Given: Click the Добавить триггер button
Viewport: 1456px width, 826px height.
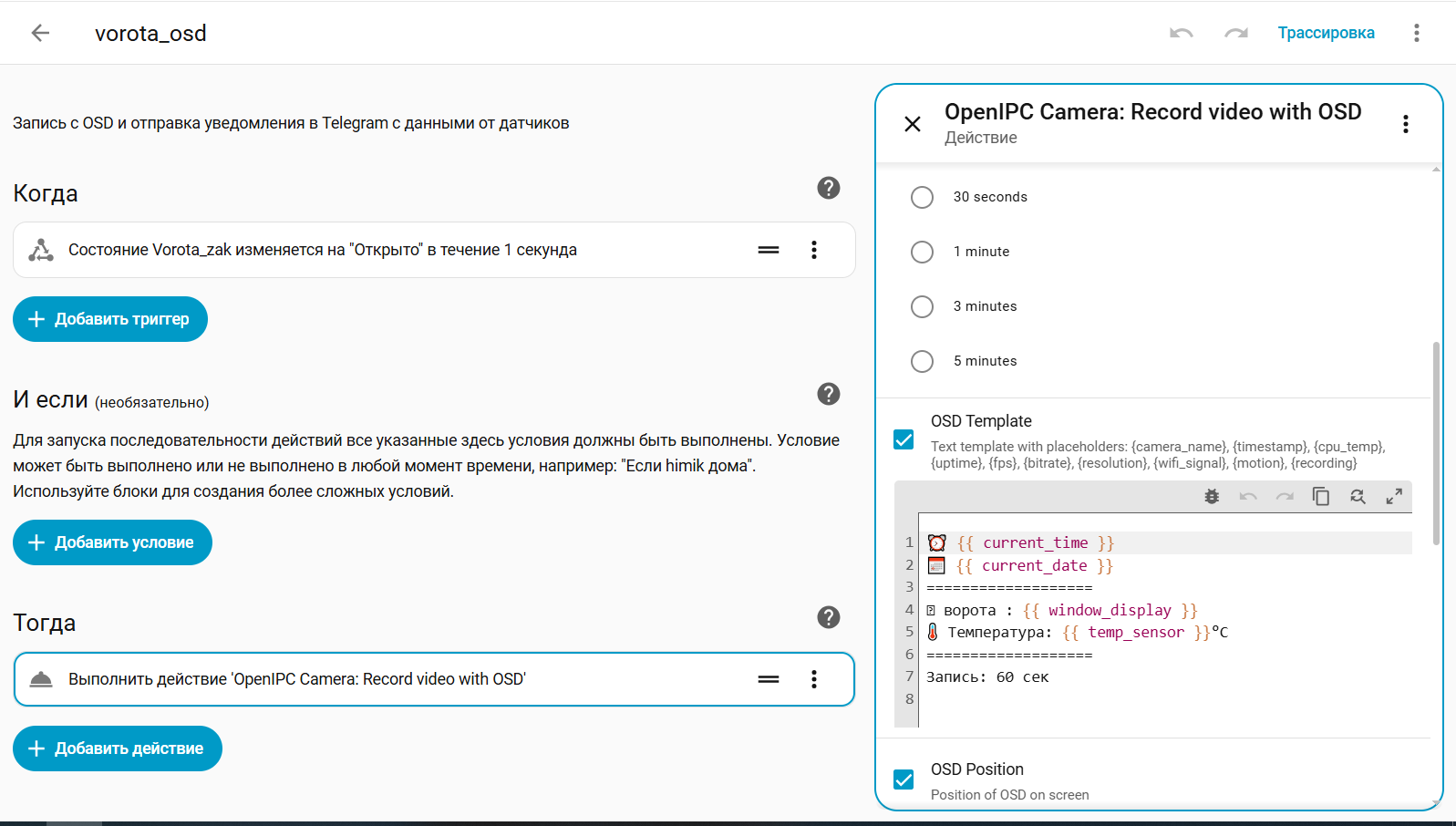Looking at the screenshot, I should coord(110,319).
